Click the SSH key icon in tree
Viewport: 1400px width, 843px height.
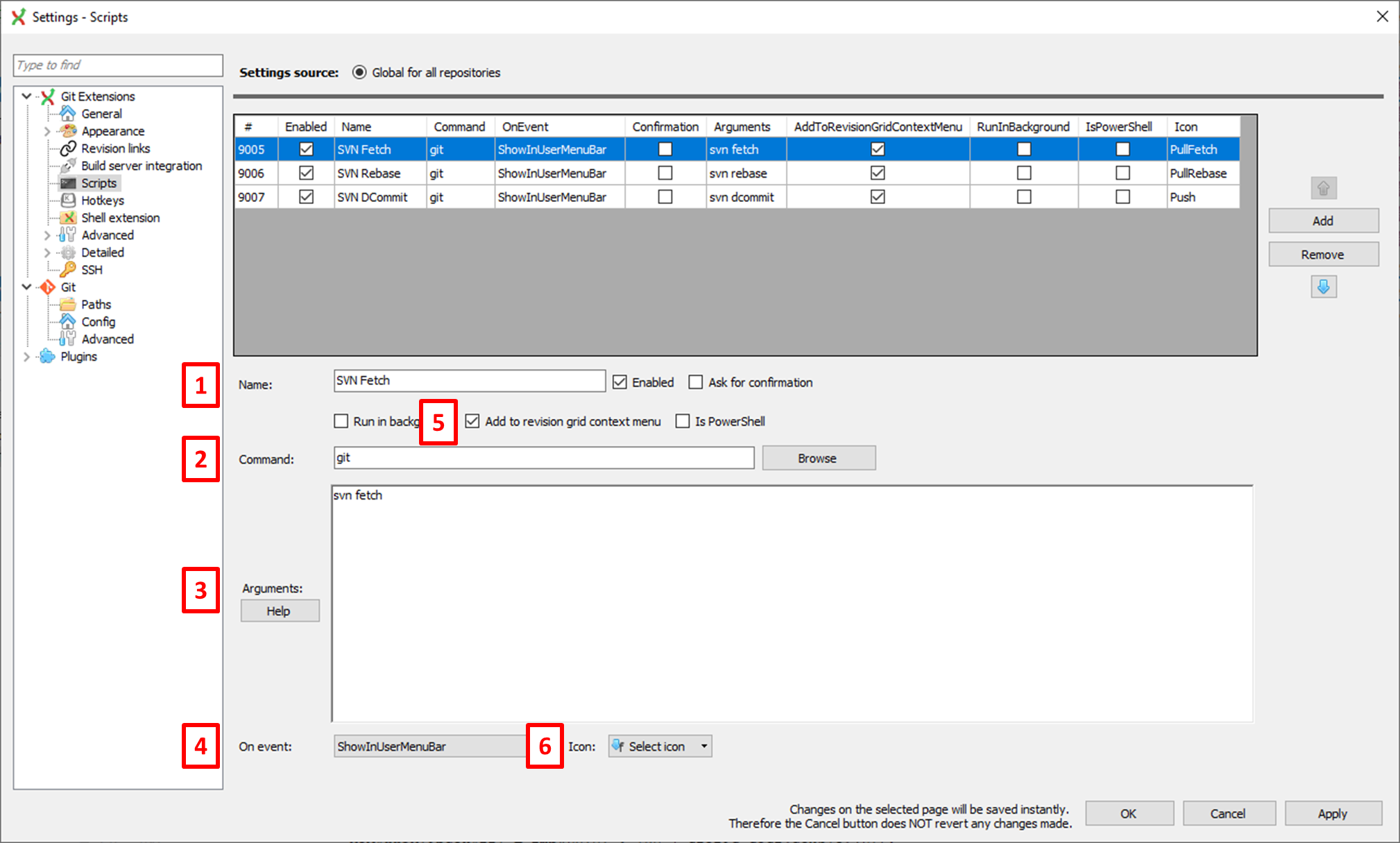click(68, 269)
